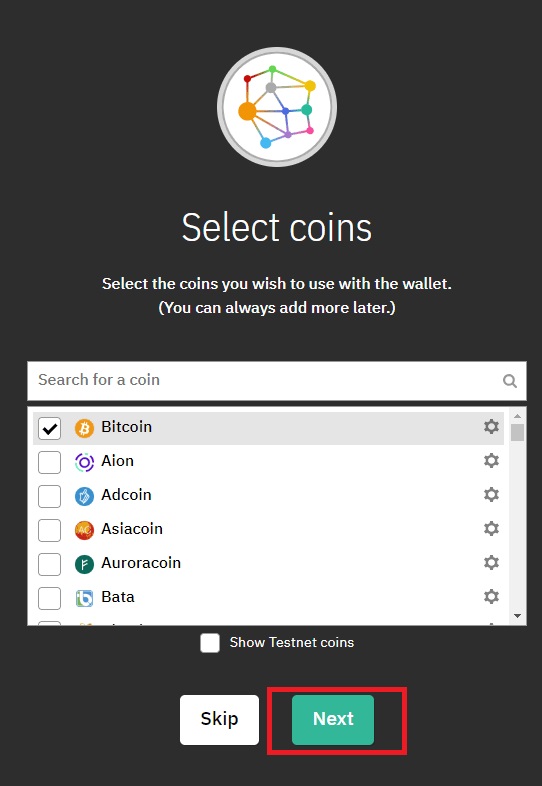Select the Adcoin list row
The width and height of the screenshot is (542, 786).
268,495
